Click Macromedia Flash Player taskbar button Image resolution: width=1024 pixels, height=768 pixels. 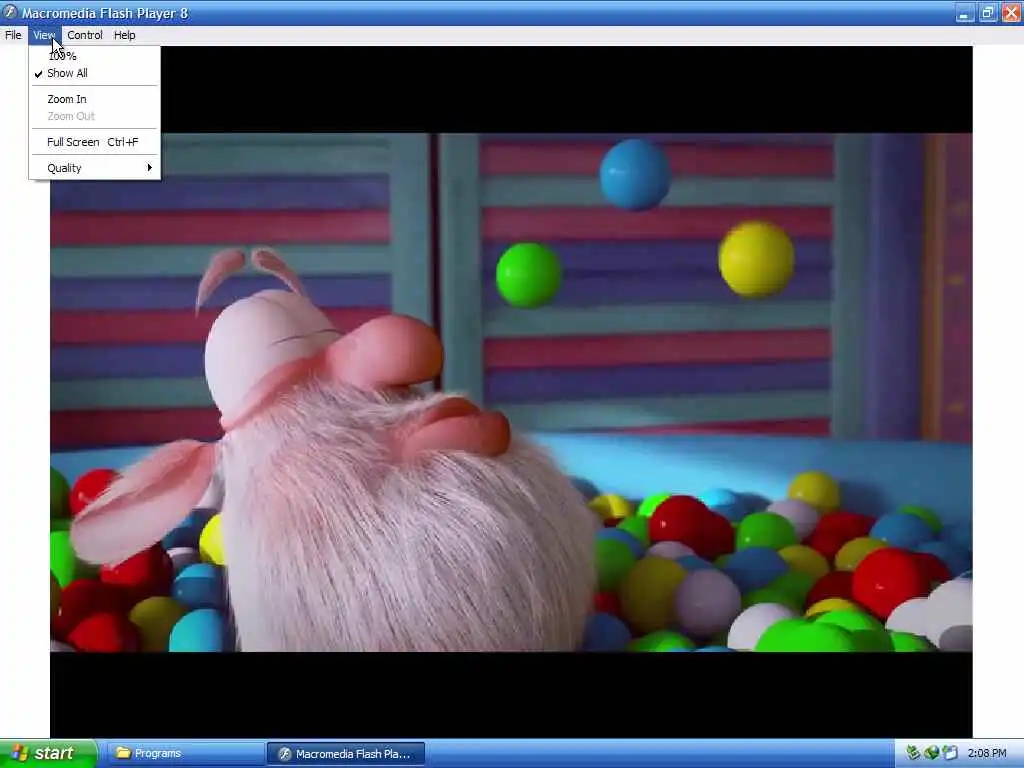click(x=346, y=753)
